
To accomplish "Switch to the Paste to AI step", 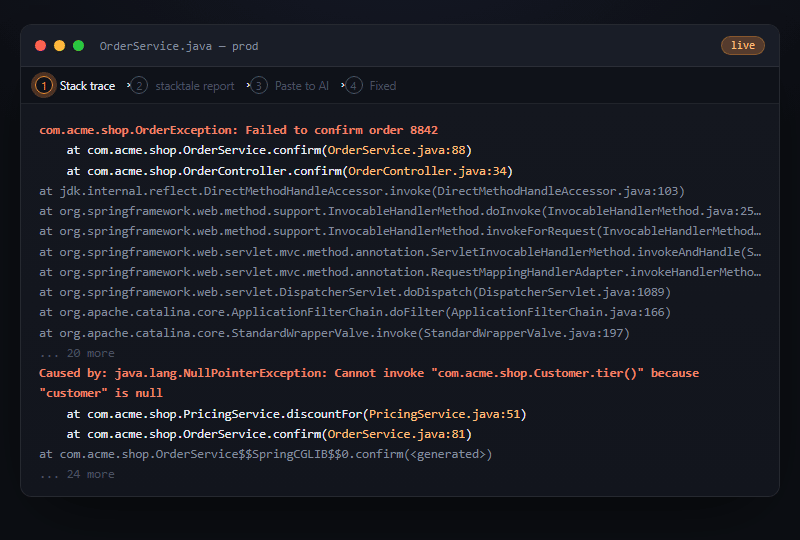I will coord(290,86).
